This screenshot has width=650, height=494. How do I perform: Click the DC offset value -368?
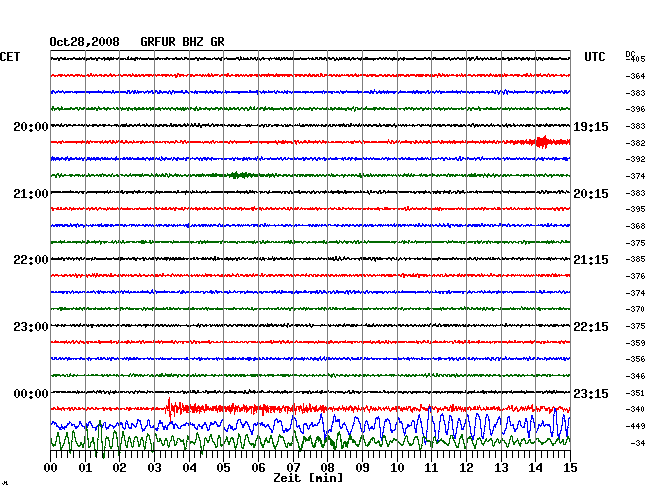pyautogui.click(x=635, y=226)
